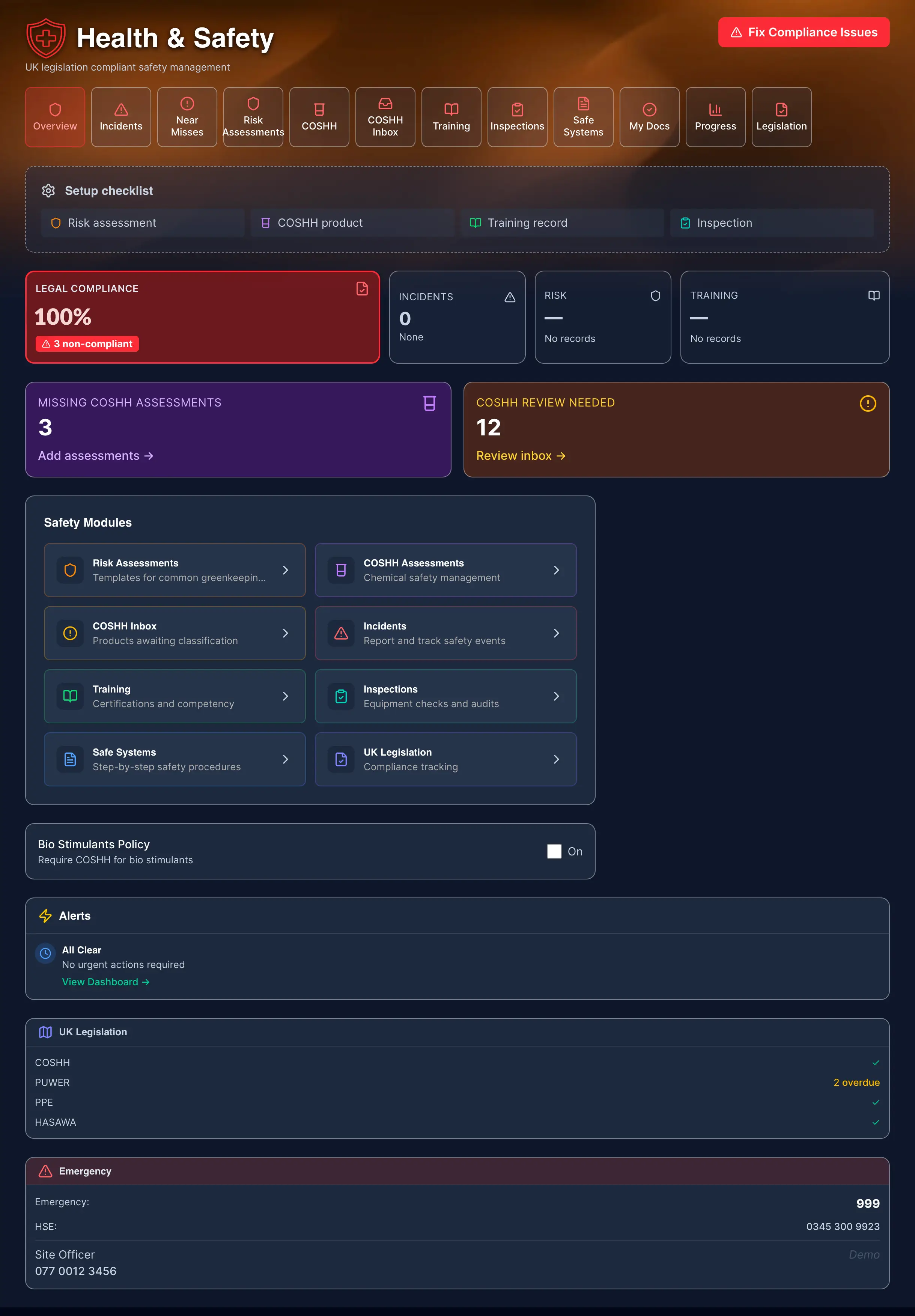Expand the COSHH Inbox module chevron
This screenshot has height=1316, width=915.
click(x=285, y=633)
